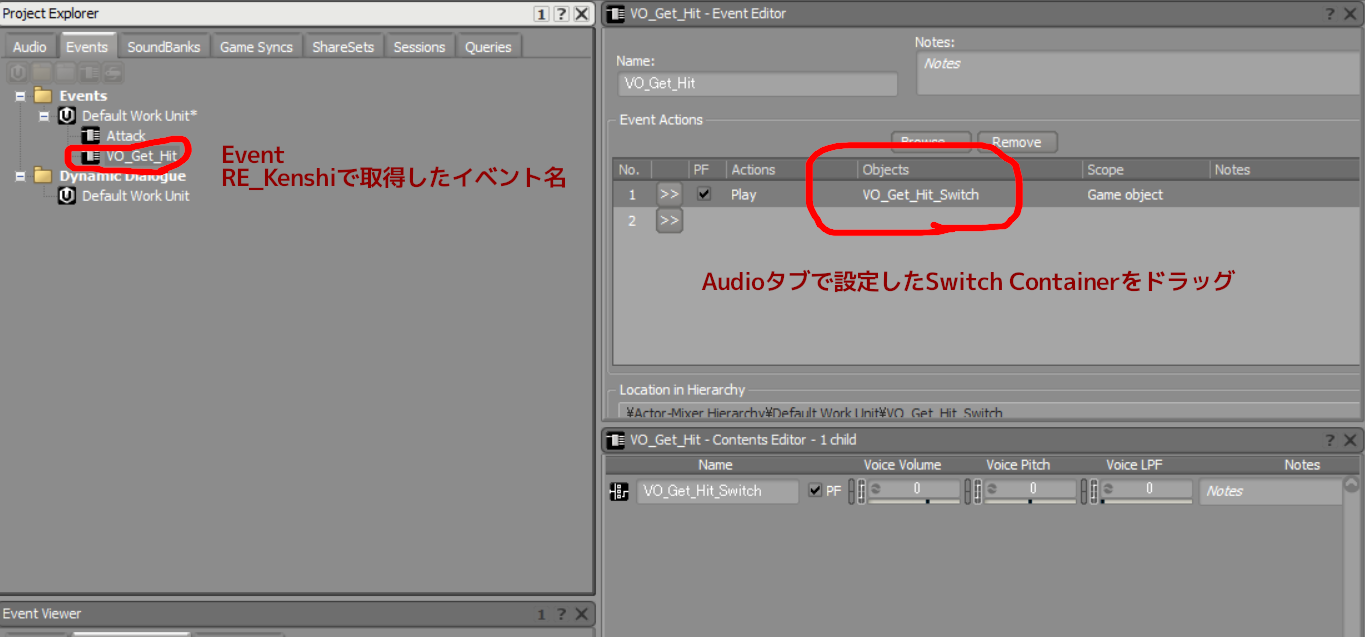Screen dimensions: 1365x637
Task: Switch to the Game Syncs tab
Action: point(256,47)
